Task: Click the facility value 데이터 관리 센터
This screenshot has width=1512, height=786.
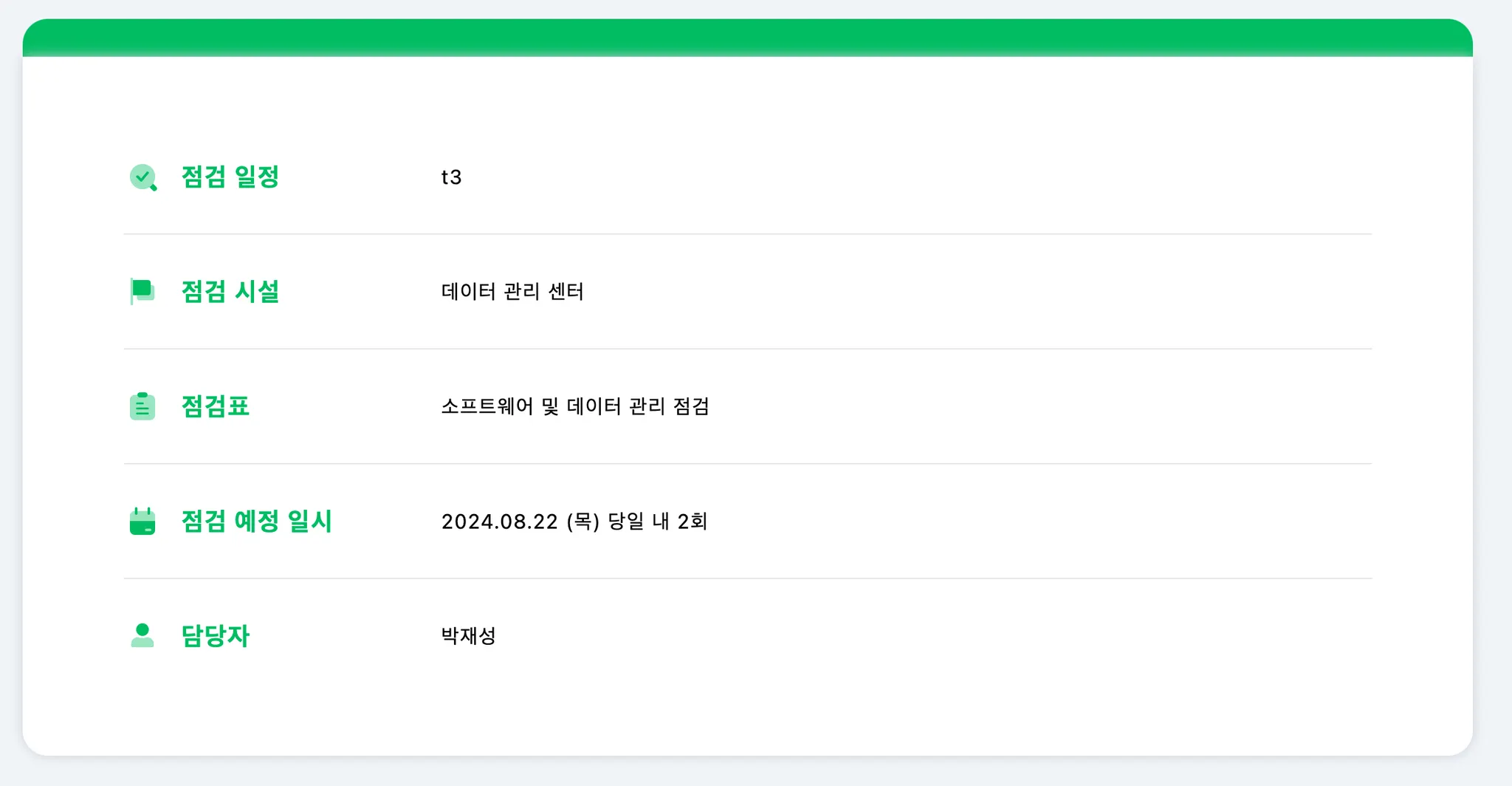Action: [x=512, y=291]
